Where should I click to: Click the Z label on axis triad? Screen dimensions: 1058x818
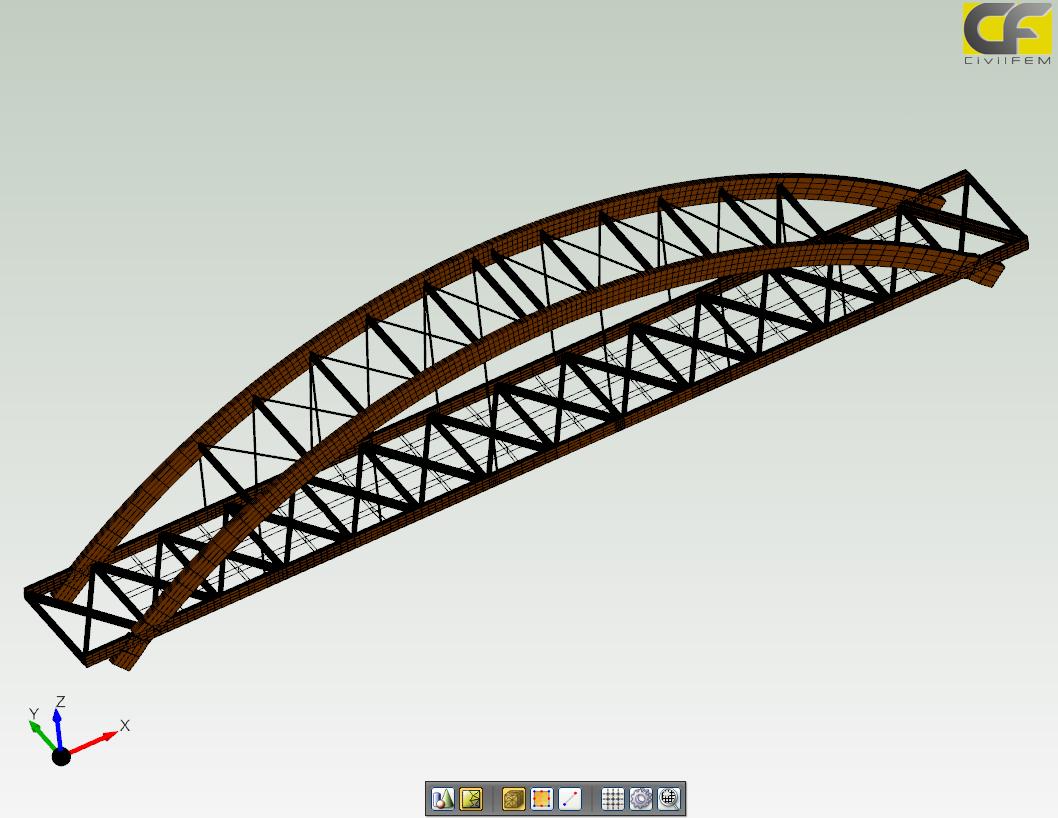click(x=61, y=702)
